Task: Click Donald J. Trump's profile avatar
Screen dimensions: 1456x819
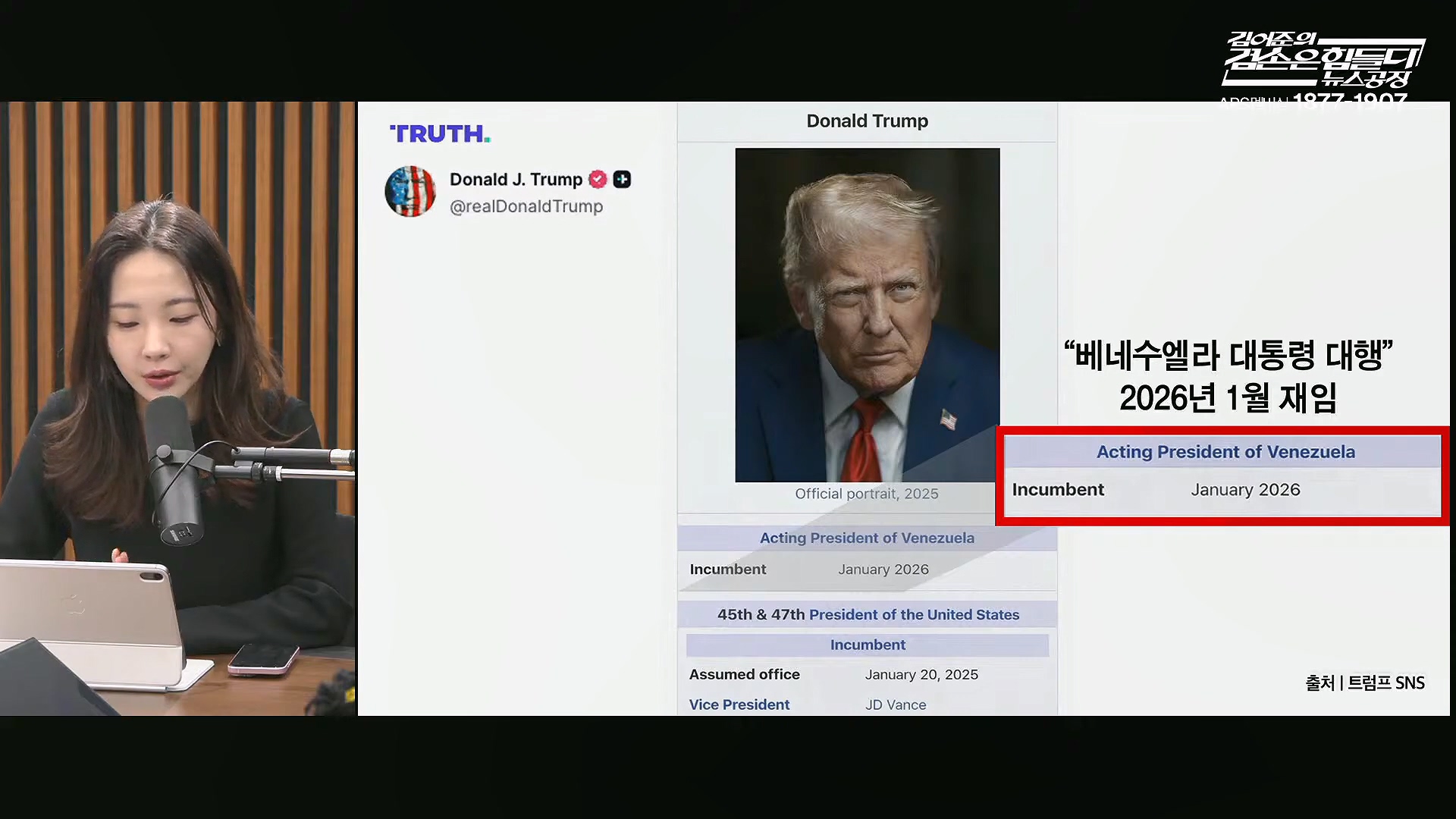Action: 410,192
